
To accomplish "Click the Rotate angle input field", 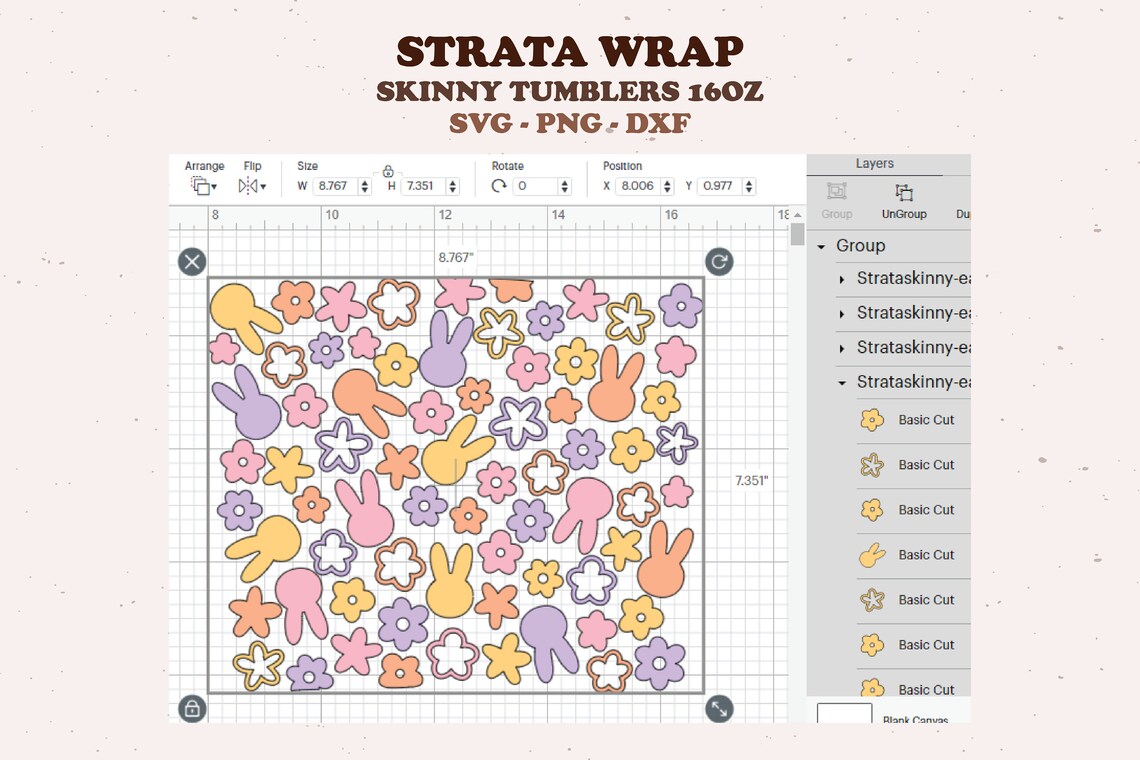I will pyautogui.click(x=537, y=186).
